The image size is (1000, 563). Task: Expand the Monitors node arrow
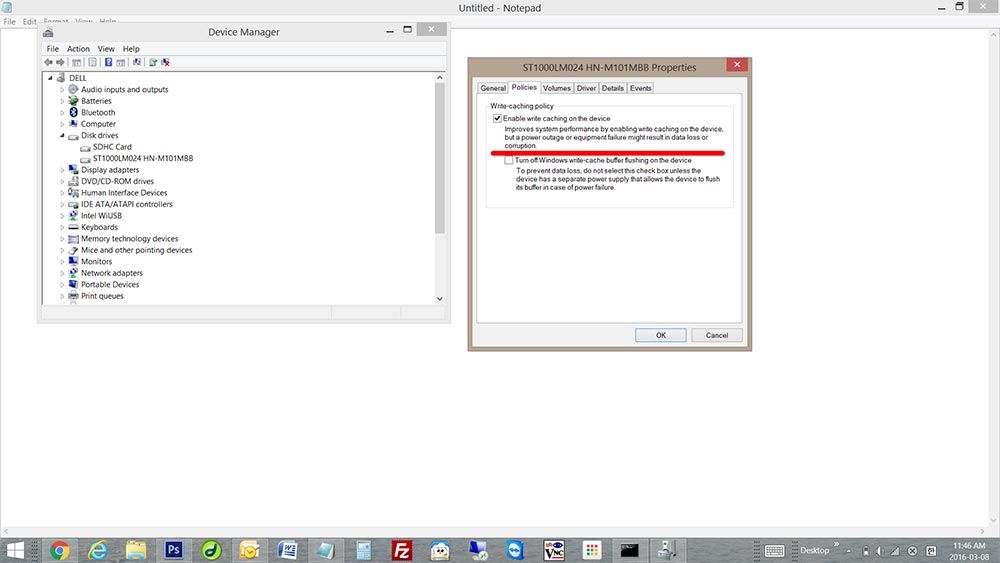[62, 262]
